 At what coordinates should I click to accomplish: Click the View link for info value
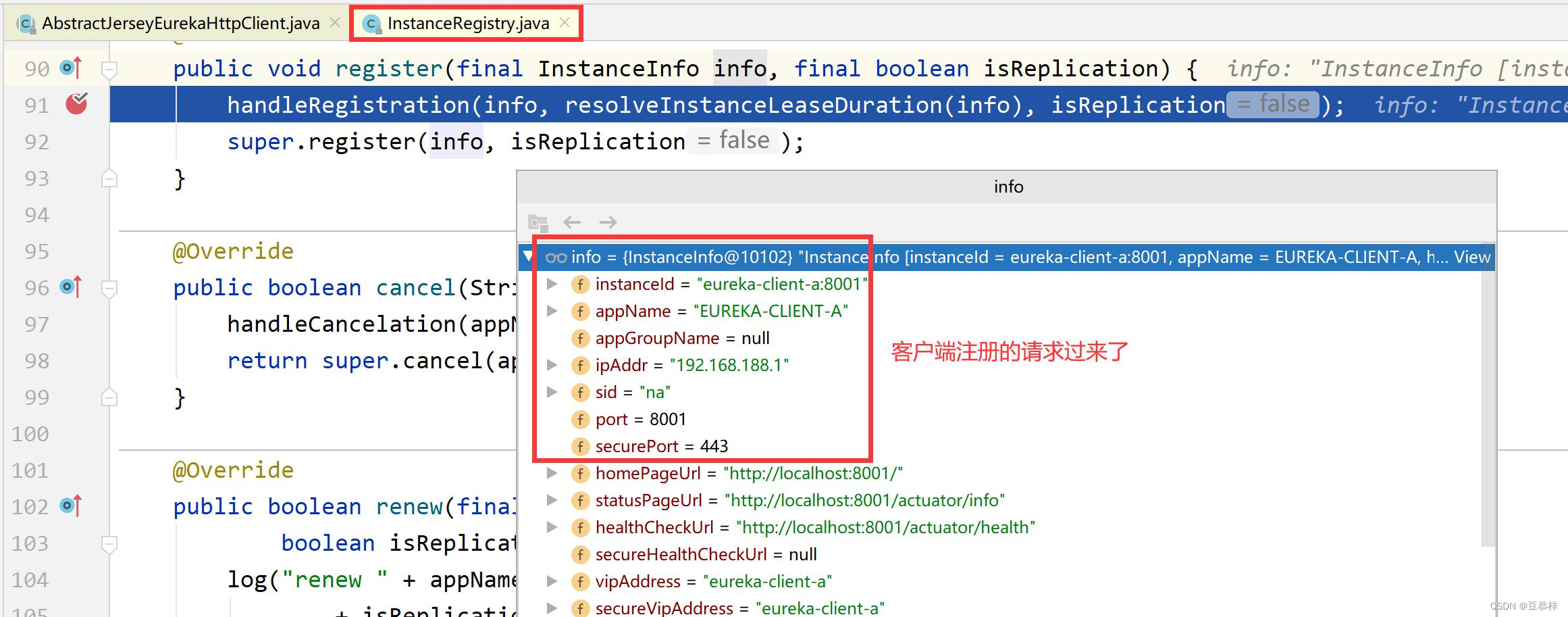[x=1472, y=257]
